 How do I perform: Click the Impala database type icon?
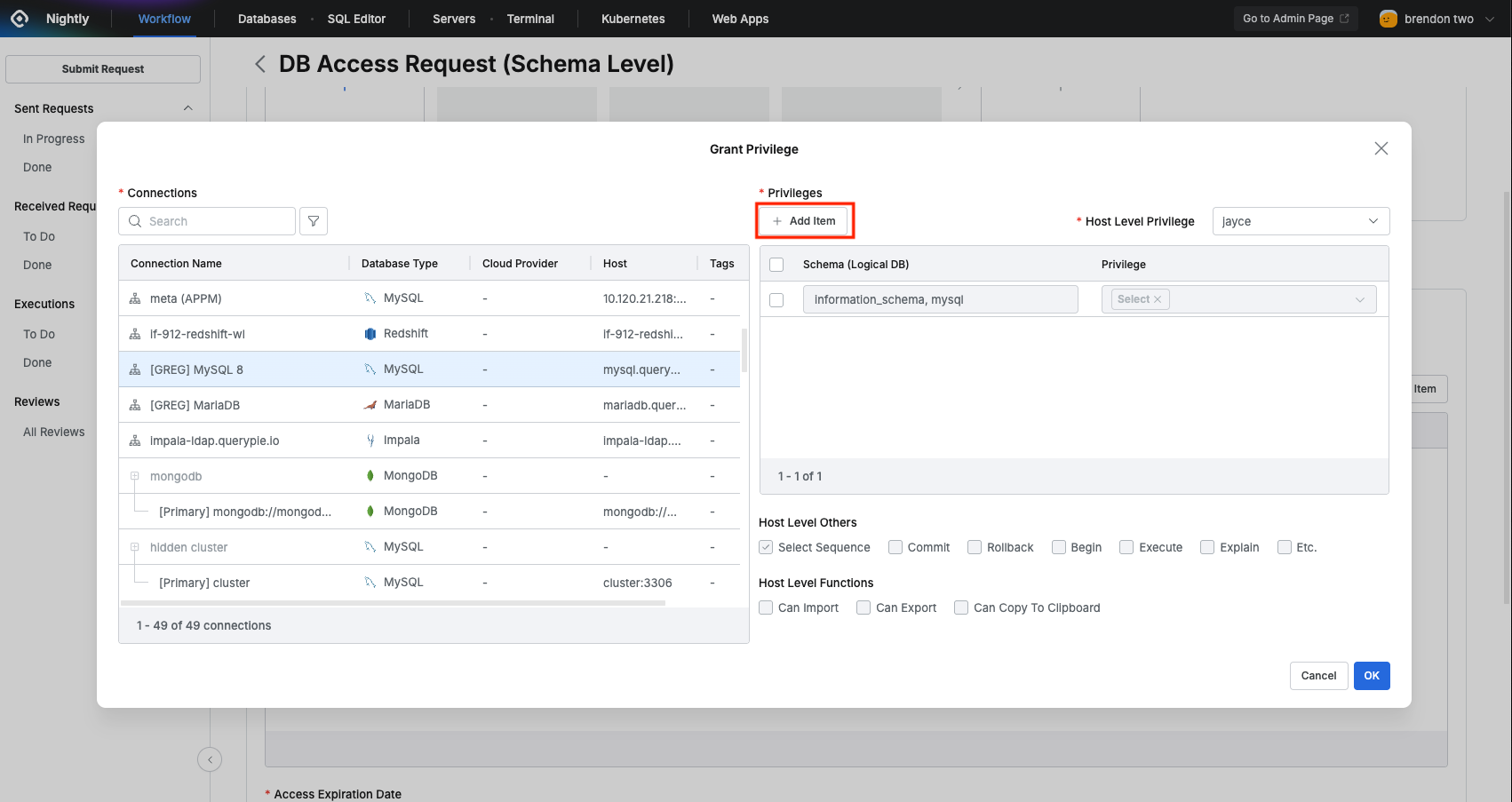tap(370, 441)
